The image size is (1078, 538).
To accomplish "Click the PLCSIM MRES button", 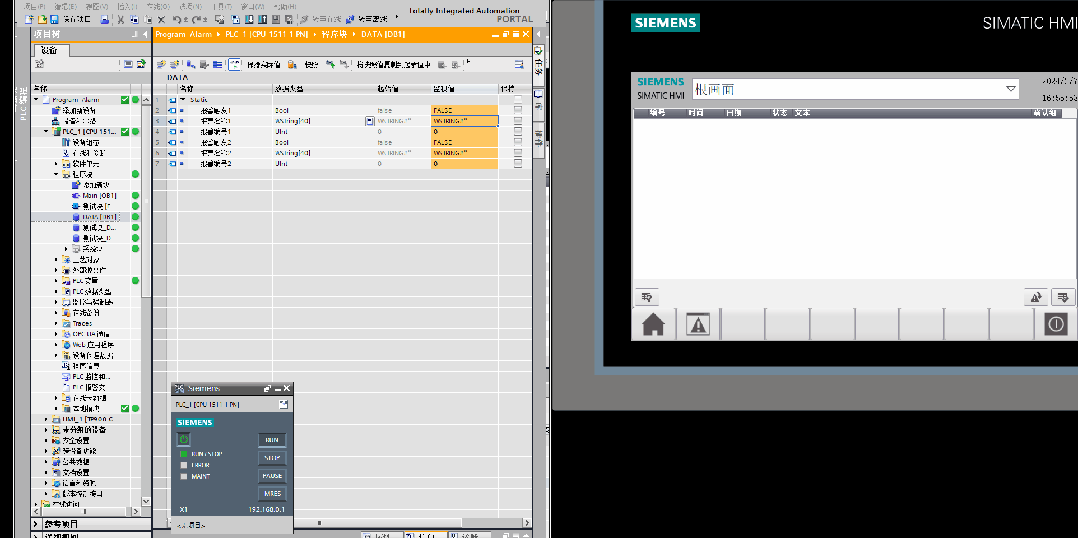I will click(x=272, y=493).
